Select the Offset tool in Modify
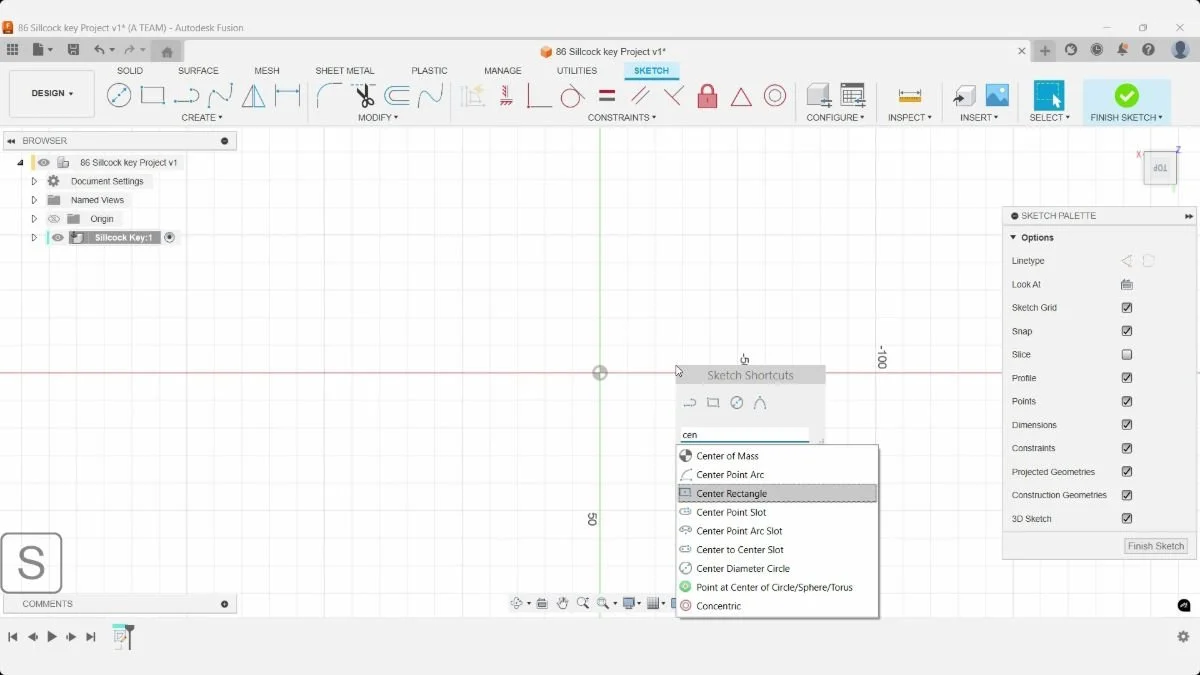The width and height of the screenshot is (1200, 675). pos(397,96)
